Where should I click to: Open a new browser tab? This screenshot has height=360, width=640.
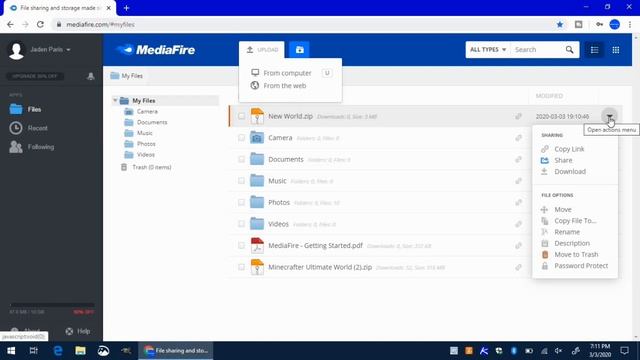tap(126, 8)
